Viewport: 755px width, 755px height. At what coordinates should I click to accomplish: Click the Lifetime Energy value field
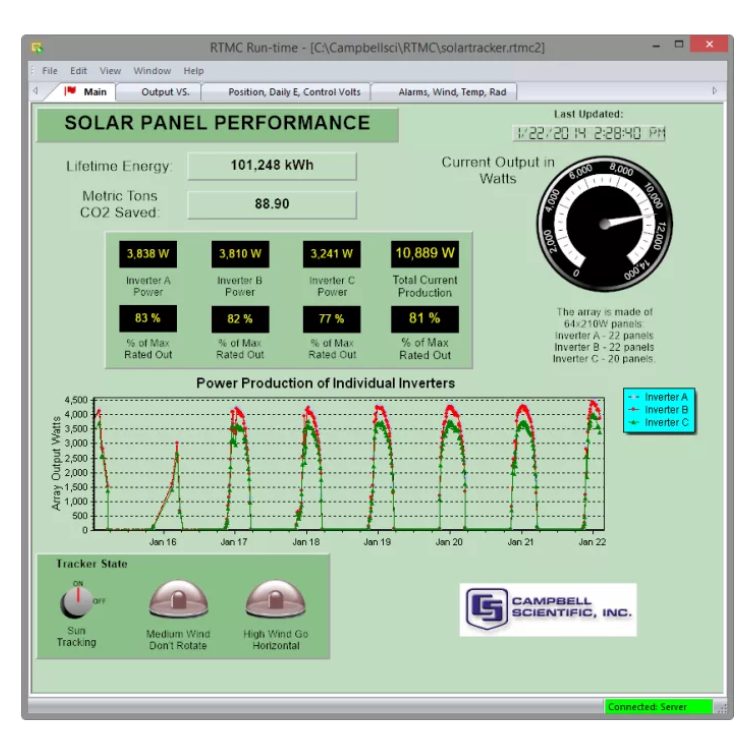tap(272, 166)
